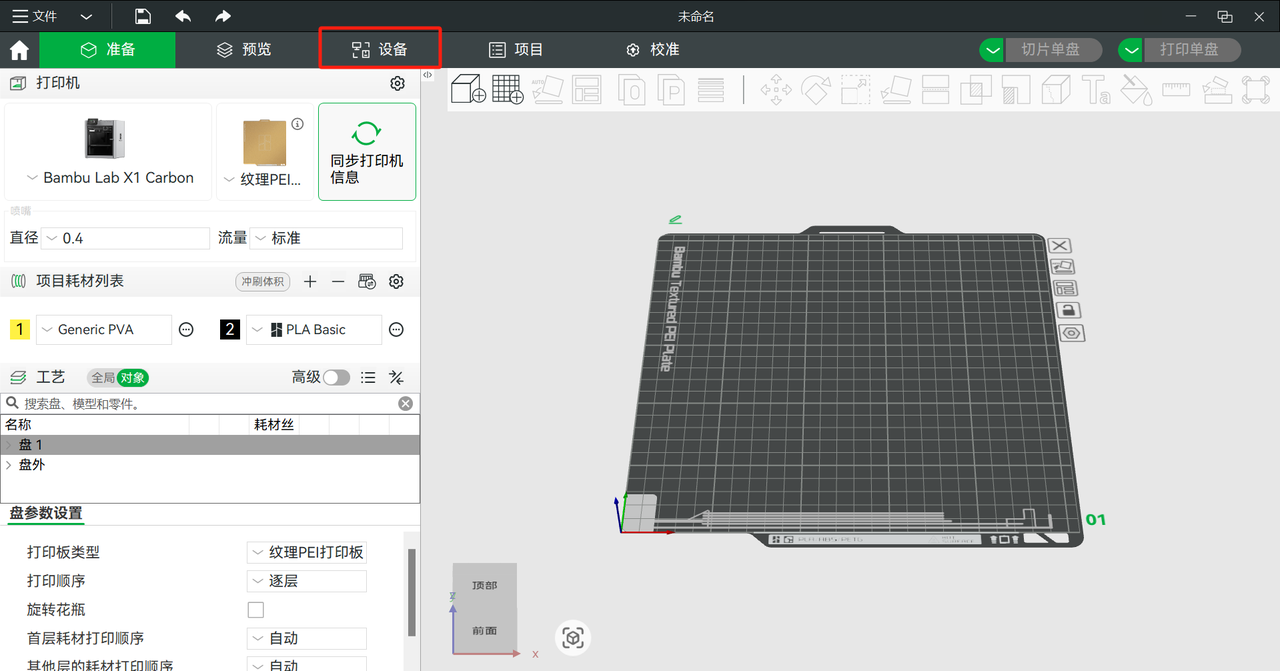Click the plate arrange icon beside bed
This screenshot has width=1280, height=671.
click(1066, 288)
